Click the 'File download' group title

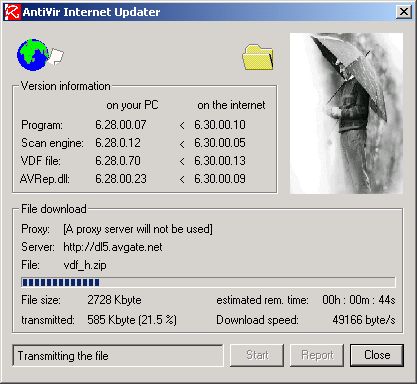coord(54,209)
